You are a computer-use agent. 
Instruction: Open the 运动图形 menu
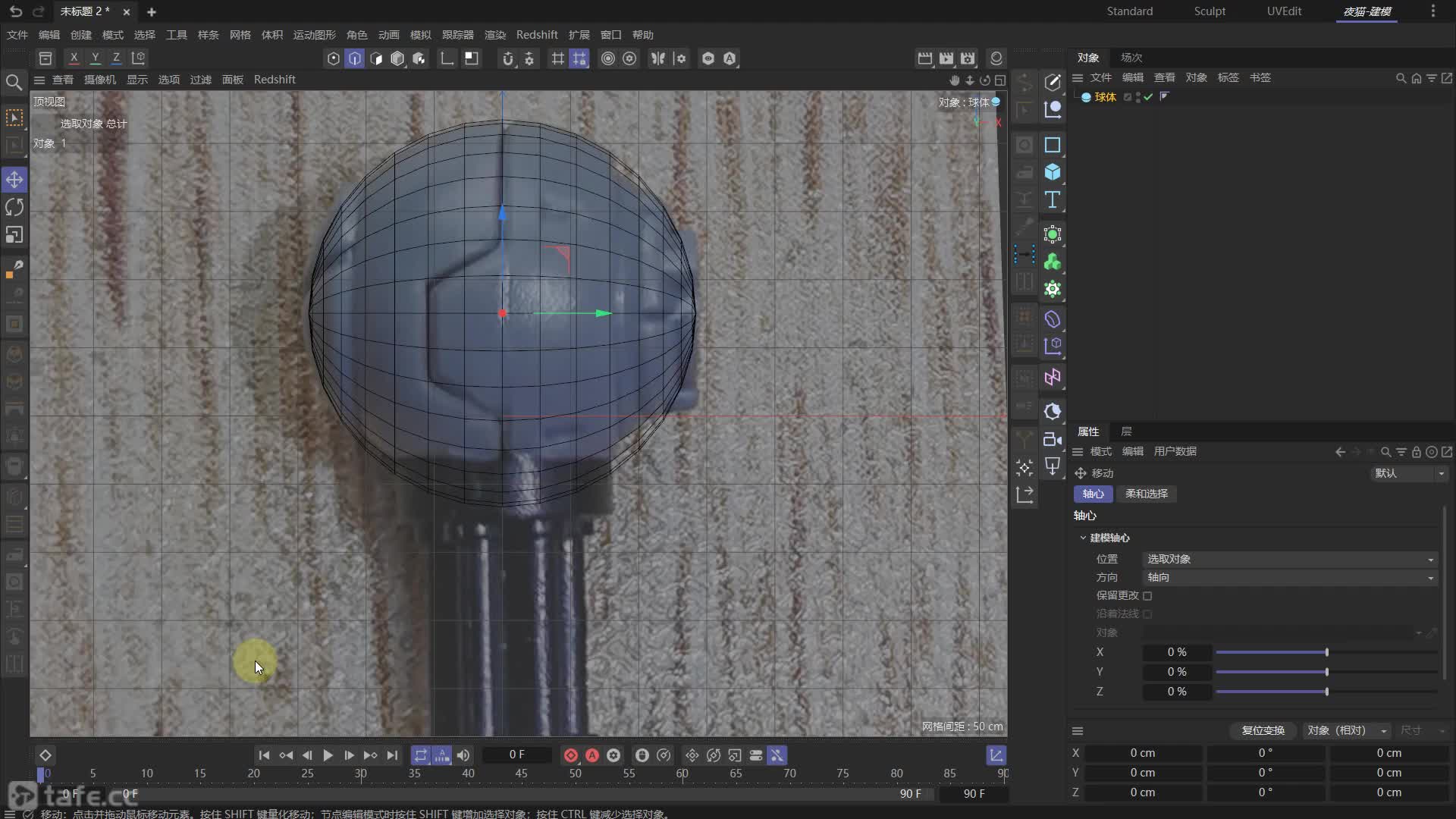click(315, 35)
